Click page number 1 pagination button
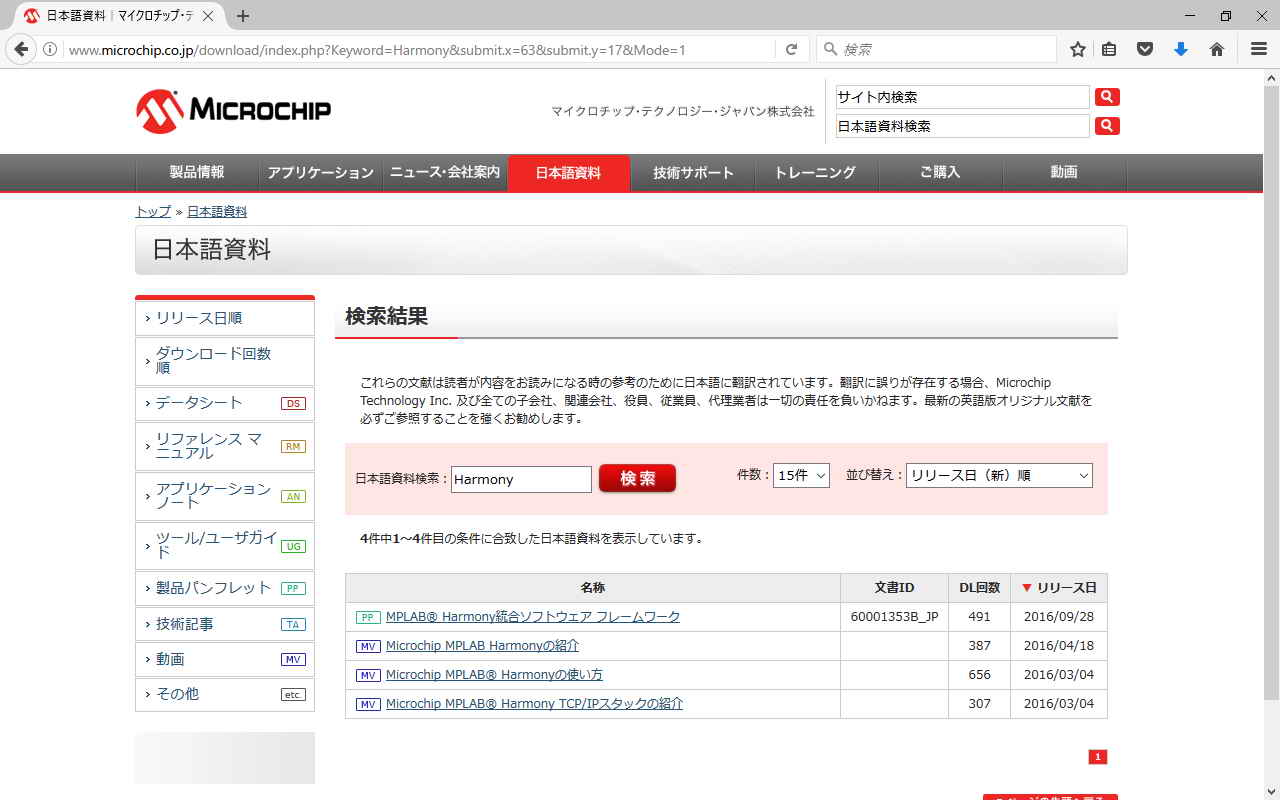 click(1097, 757)
